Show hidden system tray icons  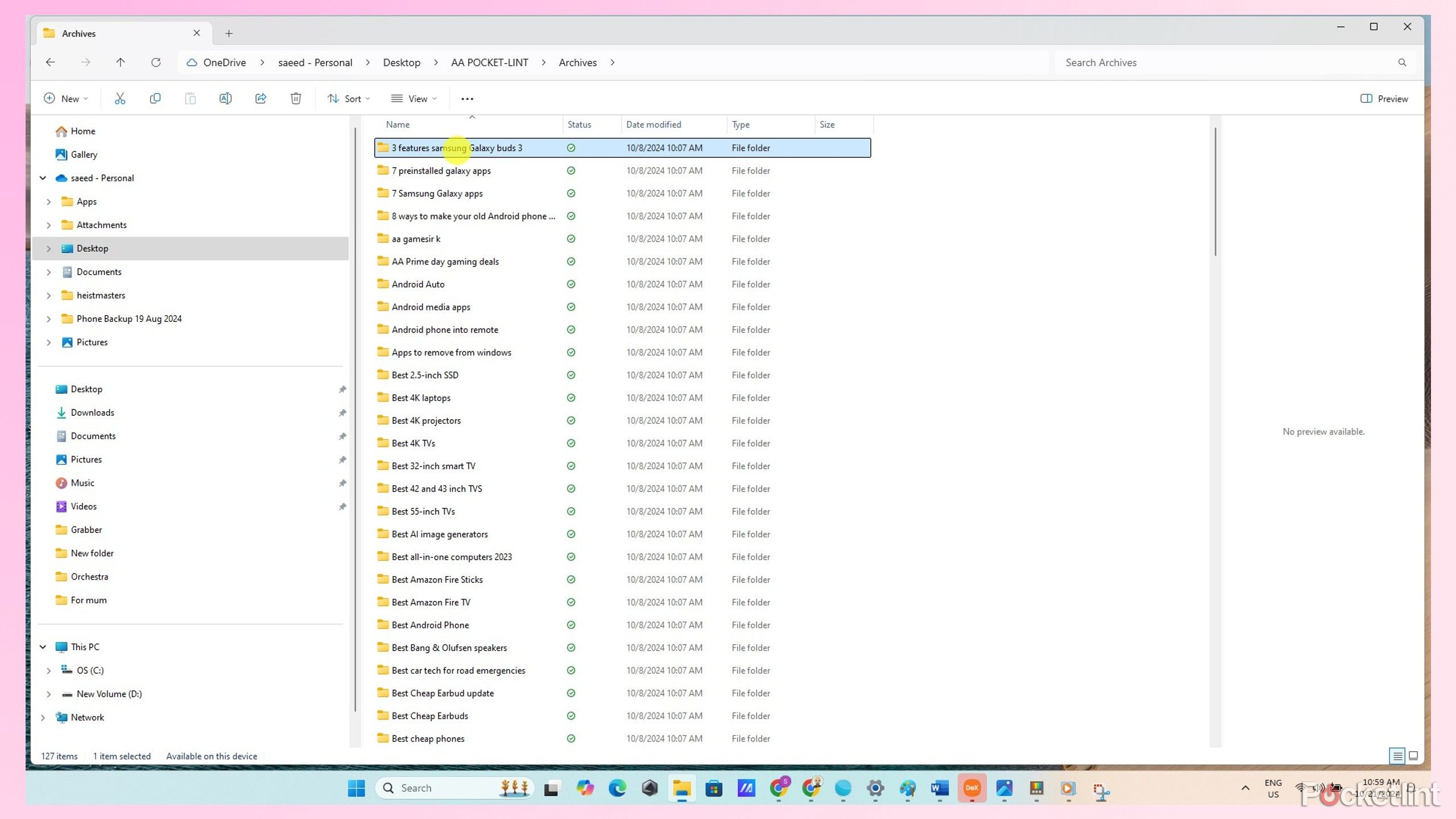click(1246, 788)
